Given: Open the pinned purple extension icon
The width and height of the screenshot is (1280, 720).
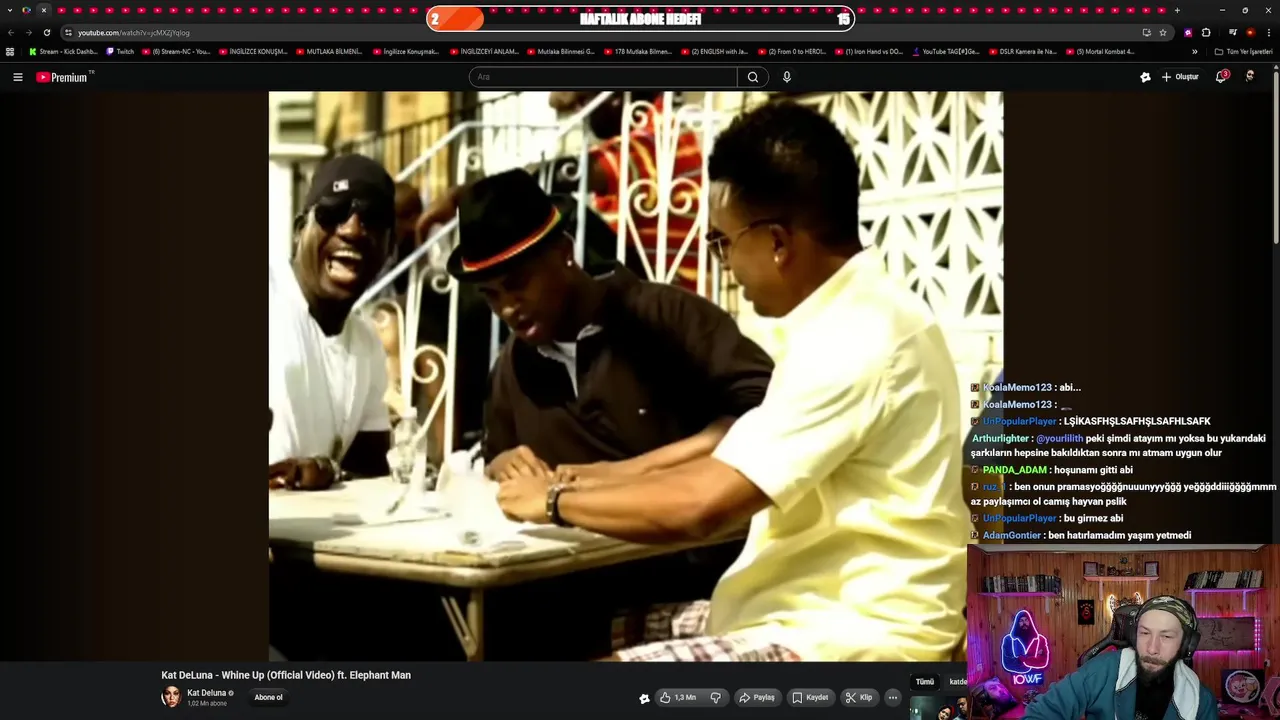Looking at the screenshot, I should tap(1188, 32).
